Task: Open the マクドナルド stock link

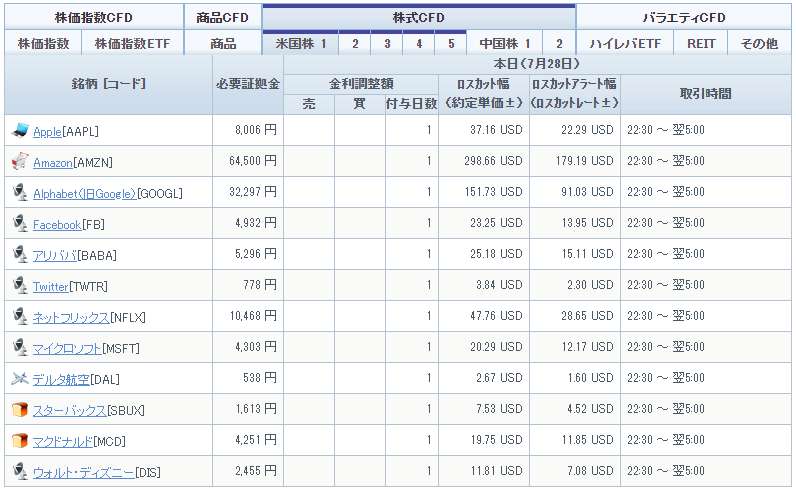Action: [x=63, y=441]
